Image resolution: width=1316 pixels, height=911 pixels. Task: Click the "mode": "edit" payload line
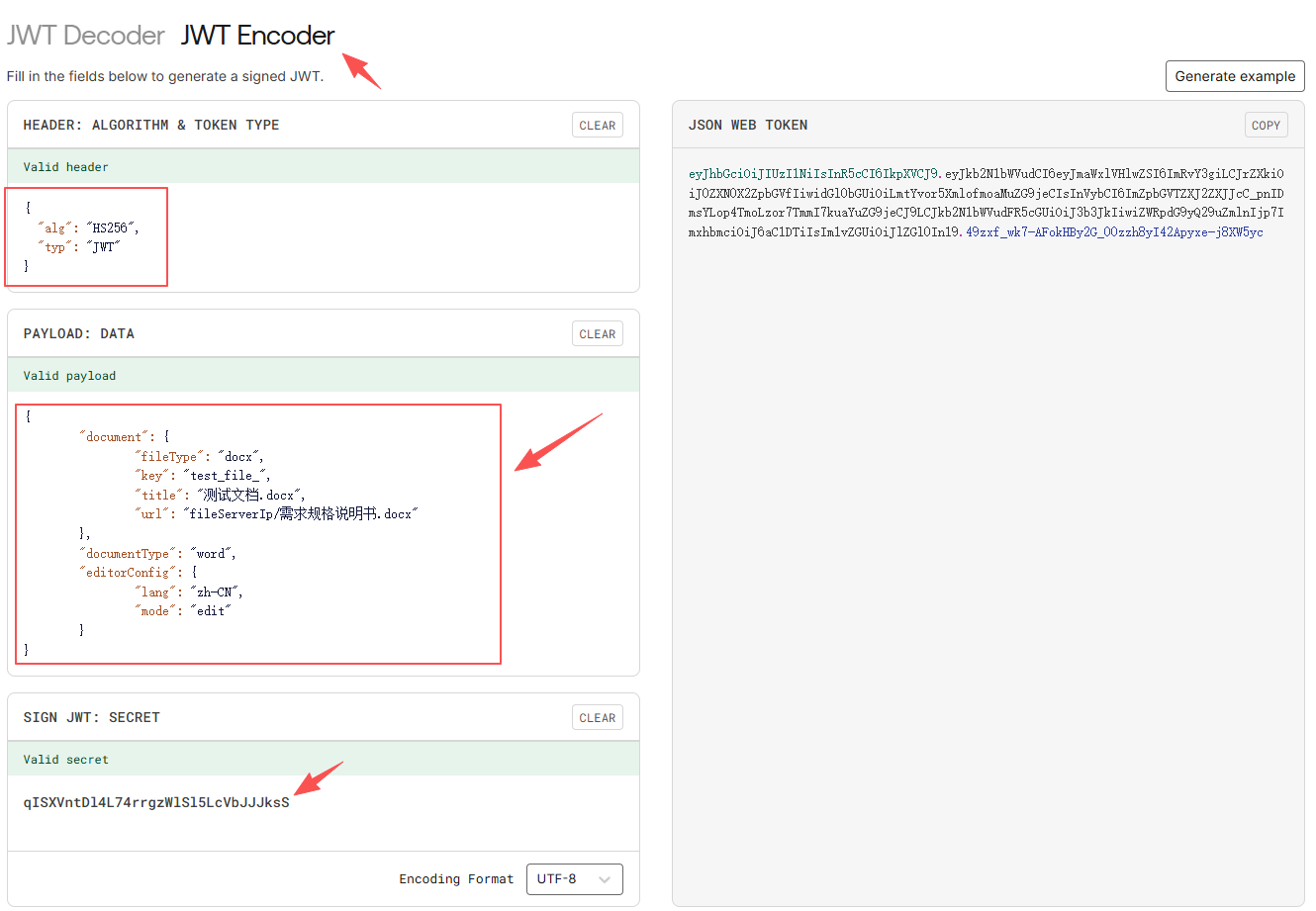click(182, 611)
